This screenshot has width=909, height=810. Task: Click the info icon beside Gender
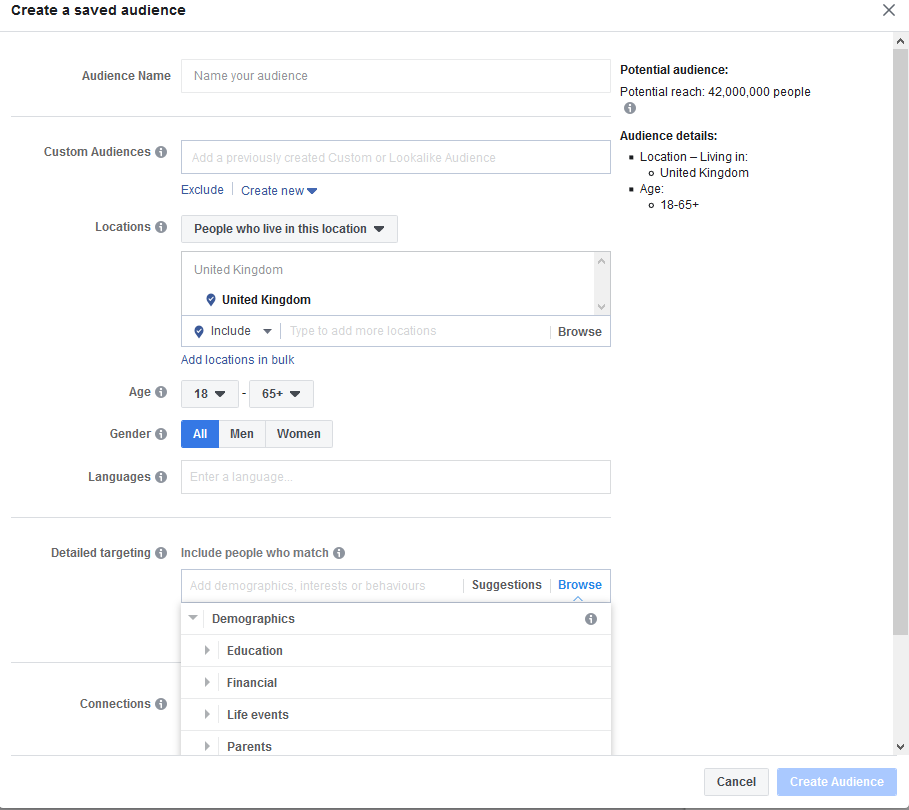[161, 434]
